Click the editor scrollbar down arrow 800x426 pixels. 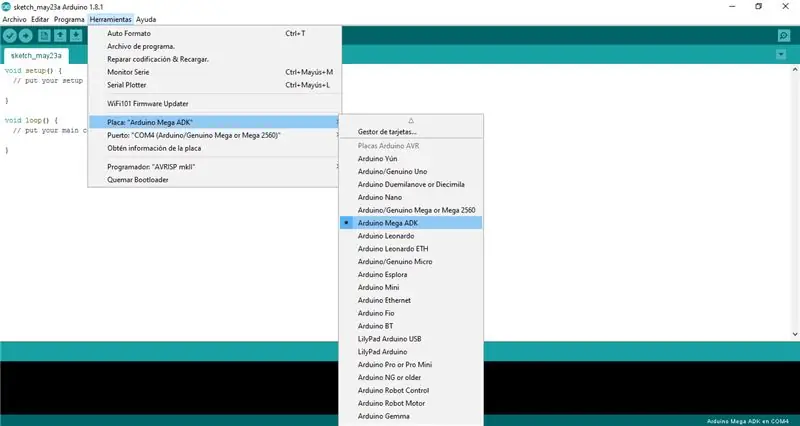coord(795,334)
